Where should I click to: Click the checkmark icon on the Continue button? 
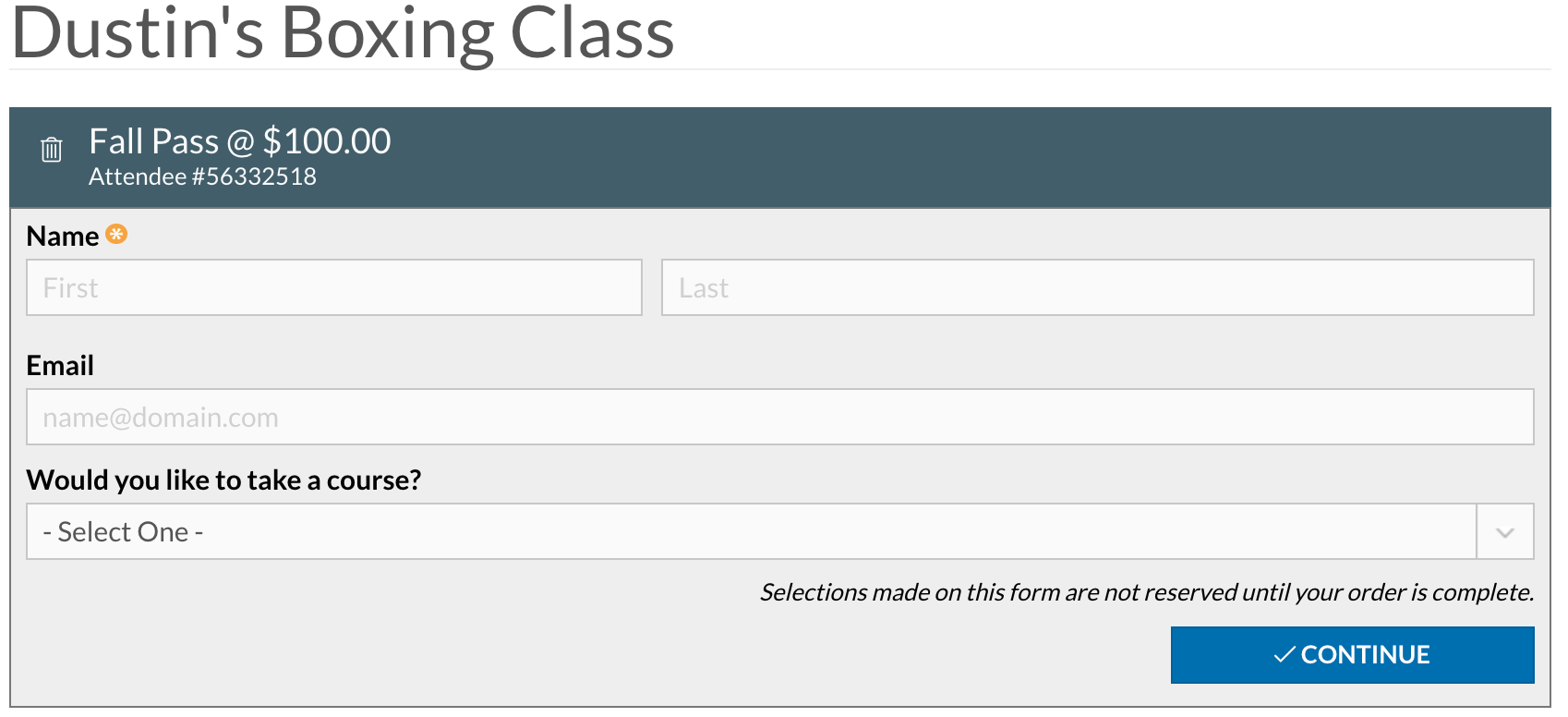[x=1284, y=655]
